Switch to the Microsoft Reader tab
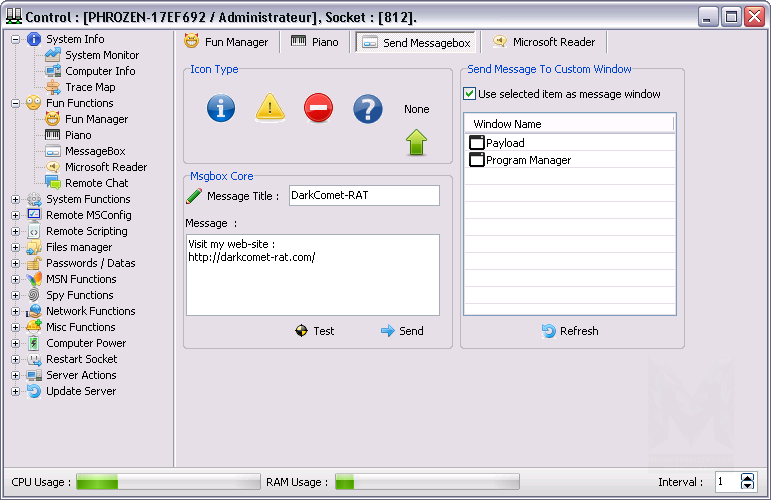Viewport: 771px width, 500px height. point(544,42)
